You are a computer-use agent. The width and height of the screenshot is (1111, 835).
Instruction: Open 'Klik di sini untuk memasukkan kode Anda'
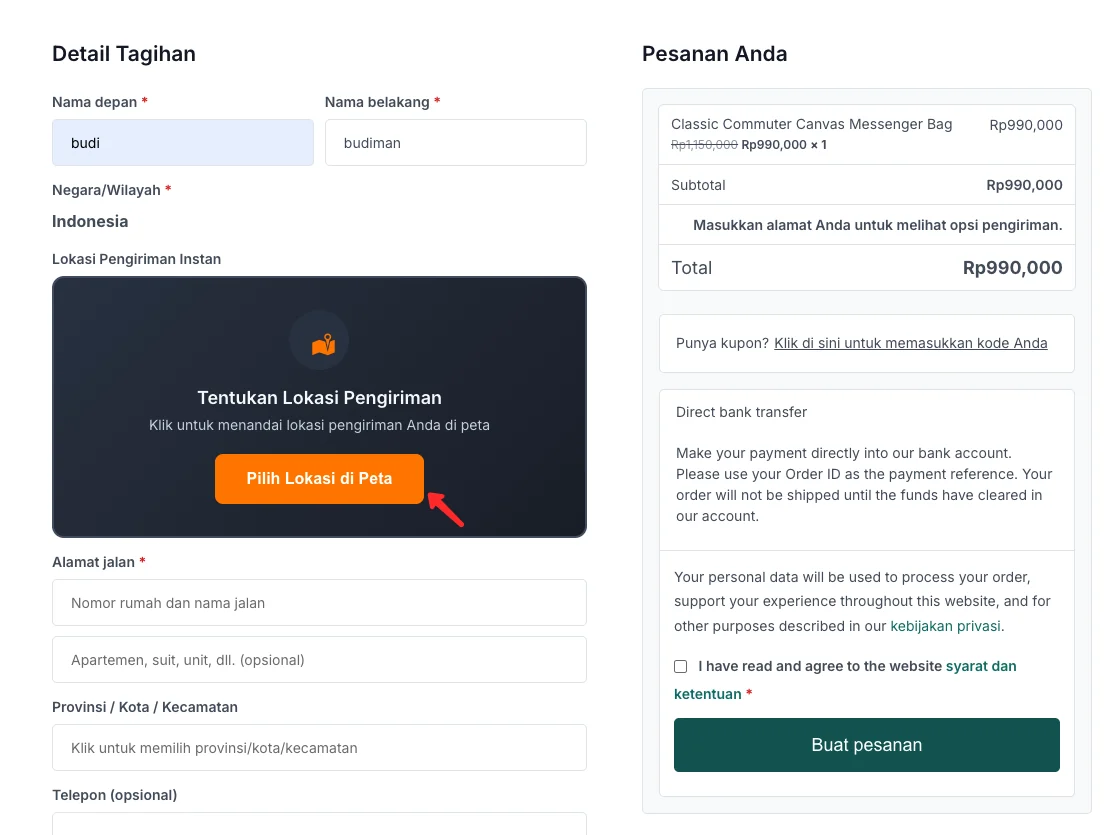pos(911,343)
